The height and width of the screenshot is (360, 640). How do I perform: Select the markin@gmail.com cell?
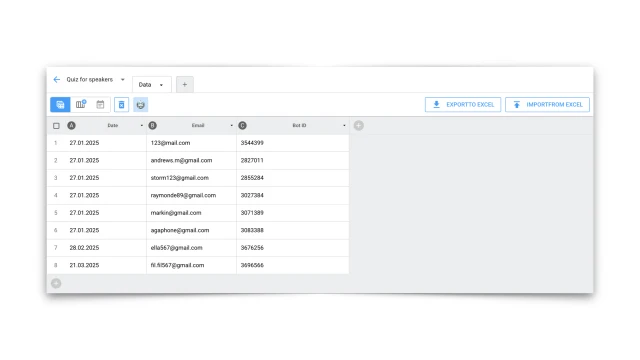pyautogui.click(x=191, y=213)
